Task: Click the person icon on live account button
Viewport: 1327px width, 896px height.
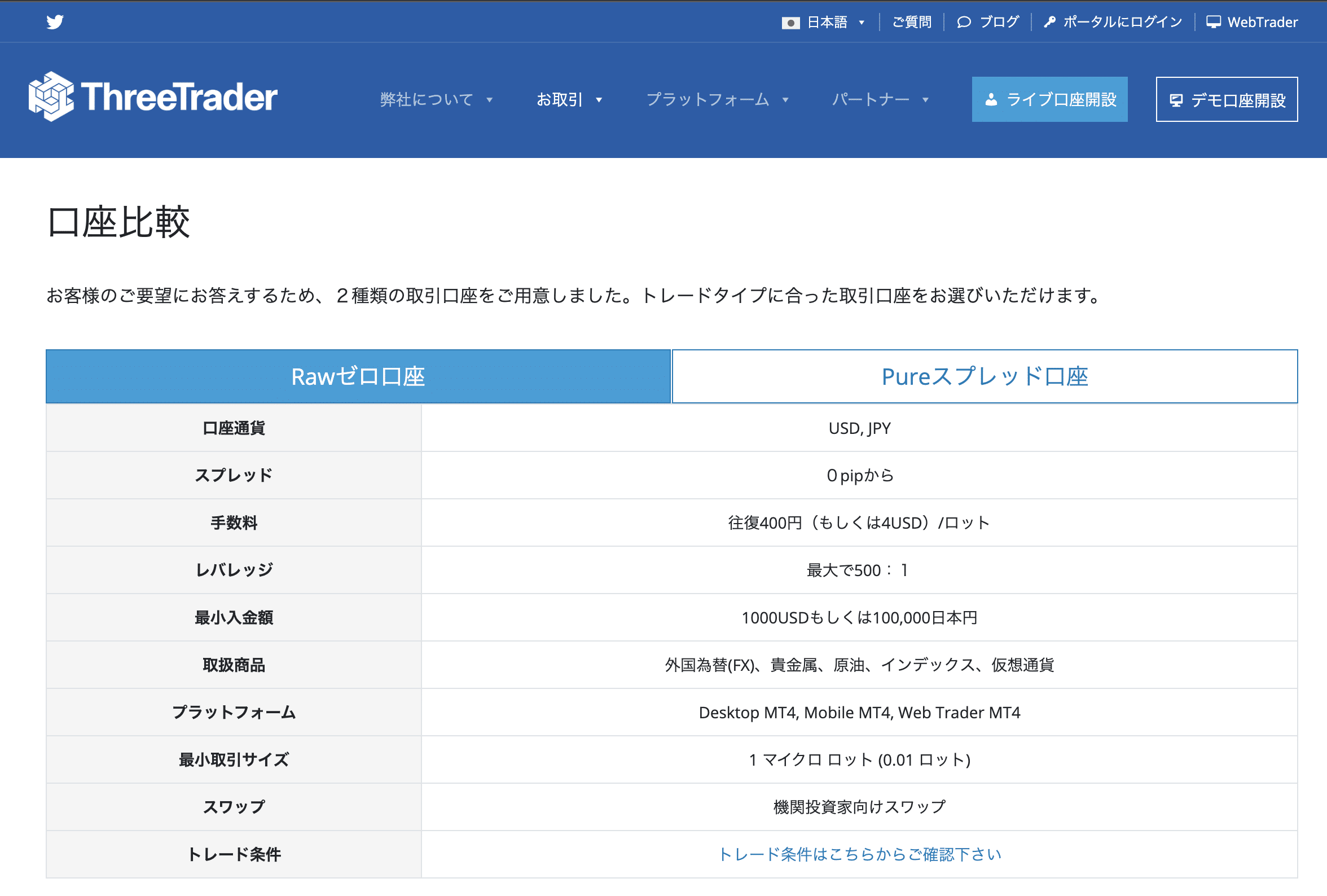Action: click(x=991, y=100)
